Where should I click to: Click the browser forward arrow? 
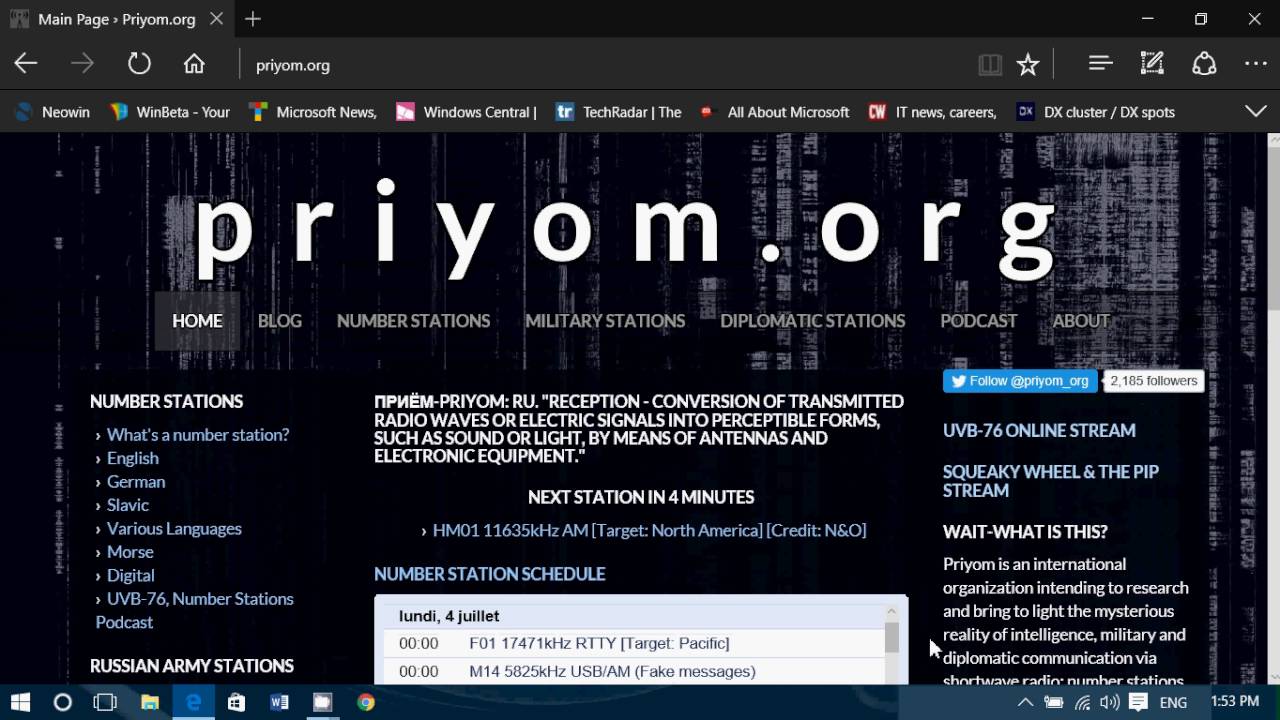coord(82,64)
